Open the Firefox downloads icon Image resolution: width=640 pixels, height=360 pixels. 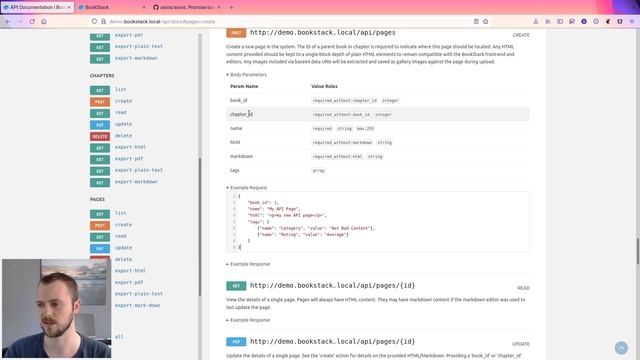click(x=536, y=21)
